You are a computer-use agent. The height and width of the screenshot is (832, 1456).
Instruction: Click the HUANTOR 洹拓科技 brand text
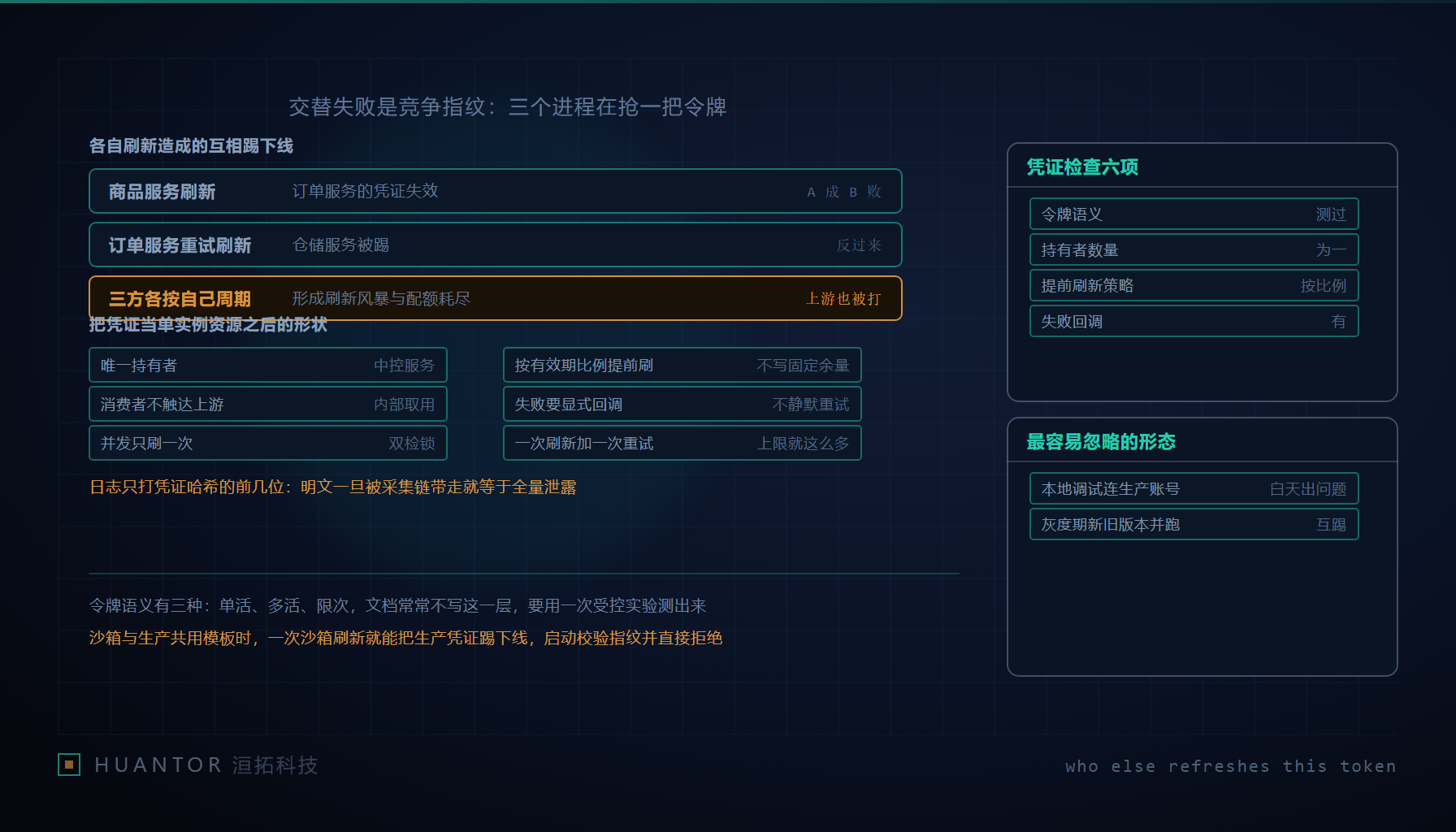click(206, 765)
